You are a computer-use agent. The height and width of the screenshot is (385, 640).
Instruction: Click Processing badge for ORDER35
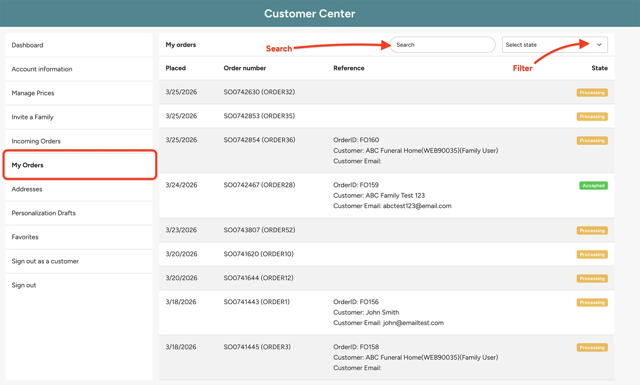pyautogui.click(x=592, y=117)
